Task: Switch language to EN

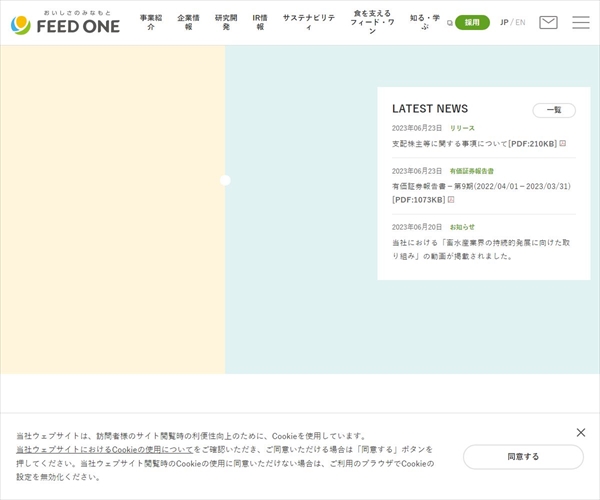Action: click(520, 23)
